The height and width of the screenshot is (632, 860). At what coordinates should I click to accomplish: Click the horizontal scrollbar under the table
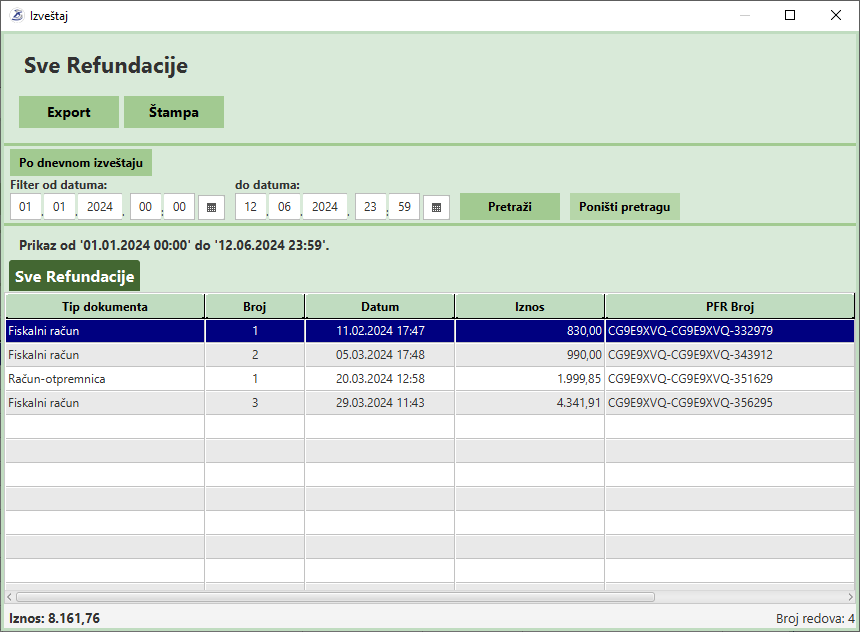335,596
